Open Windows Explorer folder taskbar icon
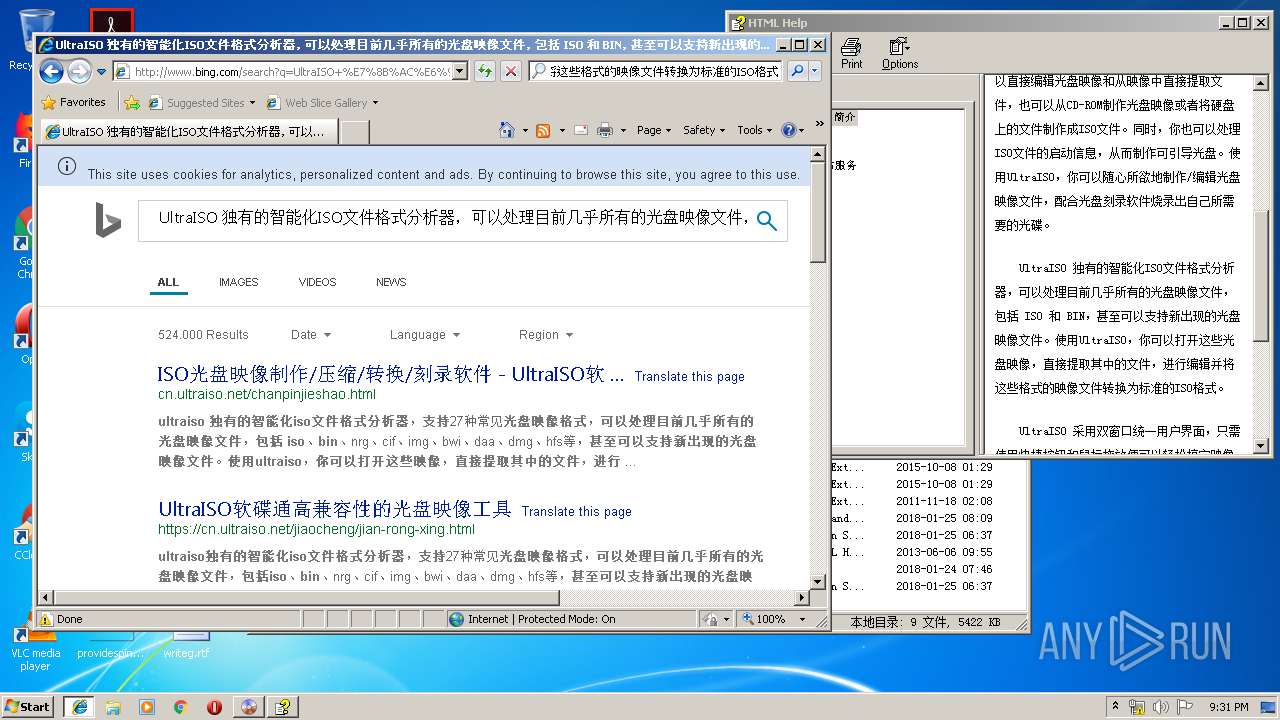 pos(113,706)
